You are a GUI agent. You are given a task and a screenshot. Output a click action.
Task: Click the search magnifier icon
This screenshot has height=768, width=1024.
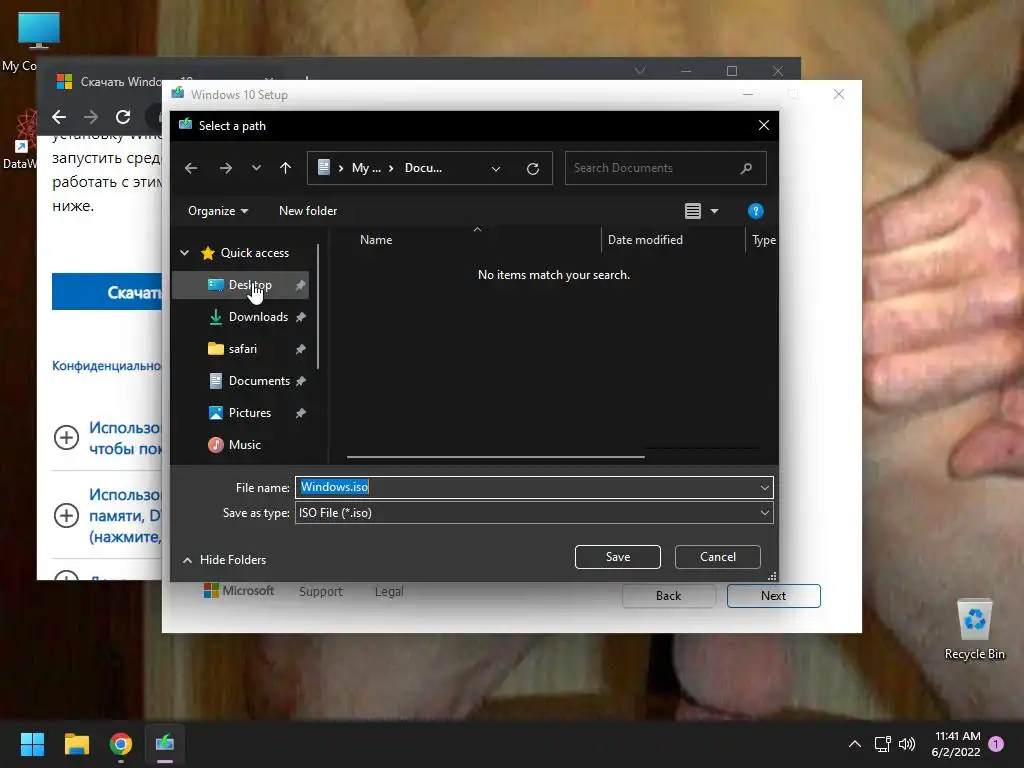(x=746, y=168)
